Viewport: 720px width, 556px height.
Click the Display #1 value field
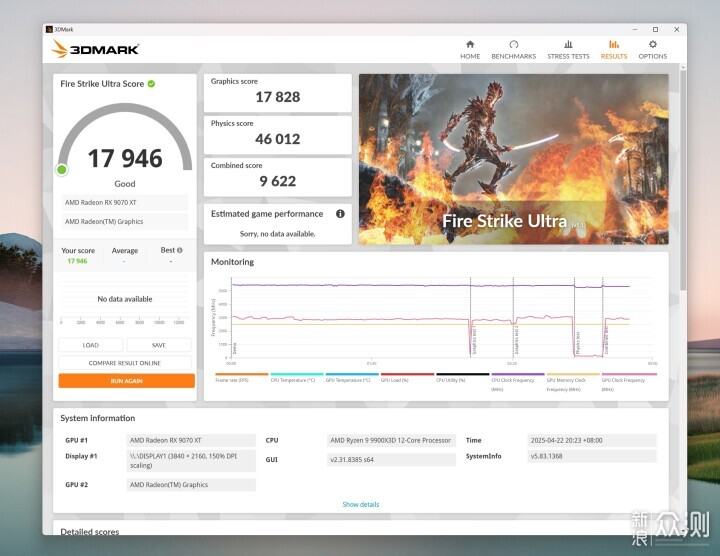pos(191,461)
